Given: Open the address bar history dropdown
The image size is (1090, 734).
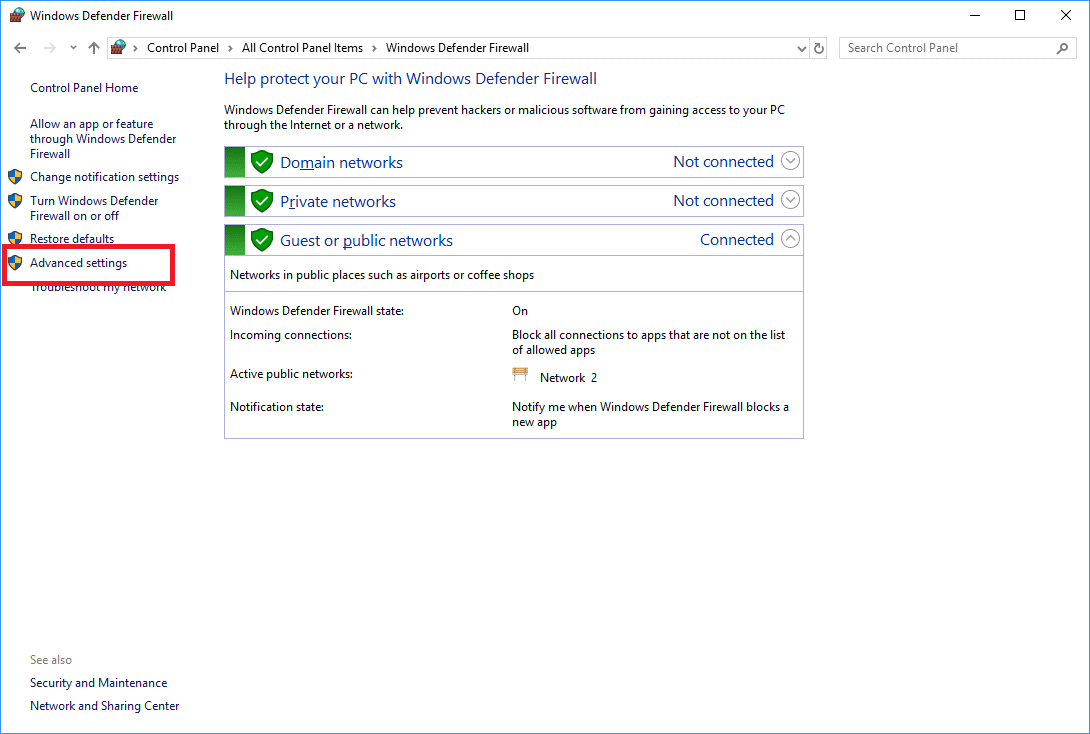Looking at the screenshot, I should pos(802,49).
